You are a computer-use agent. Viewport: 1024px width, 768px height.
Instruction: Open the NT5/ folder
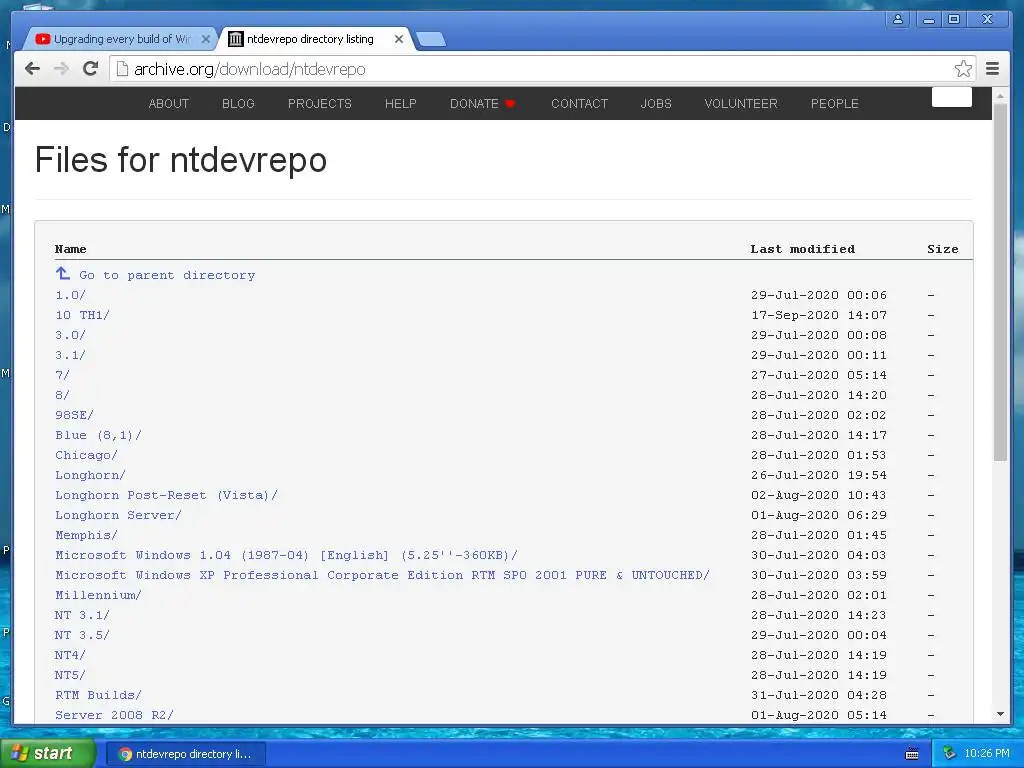[x=71, y=675]
